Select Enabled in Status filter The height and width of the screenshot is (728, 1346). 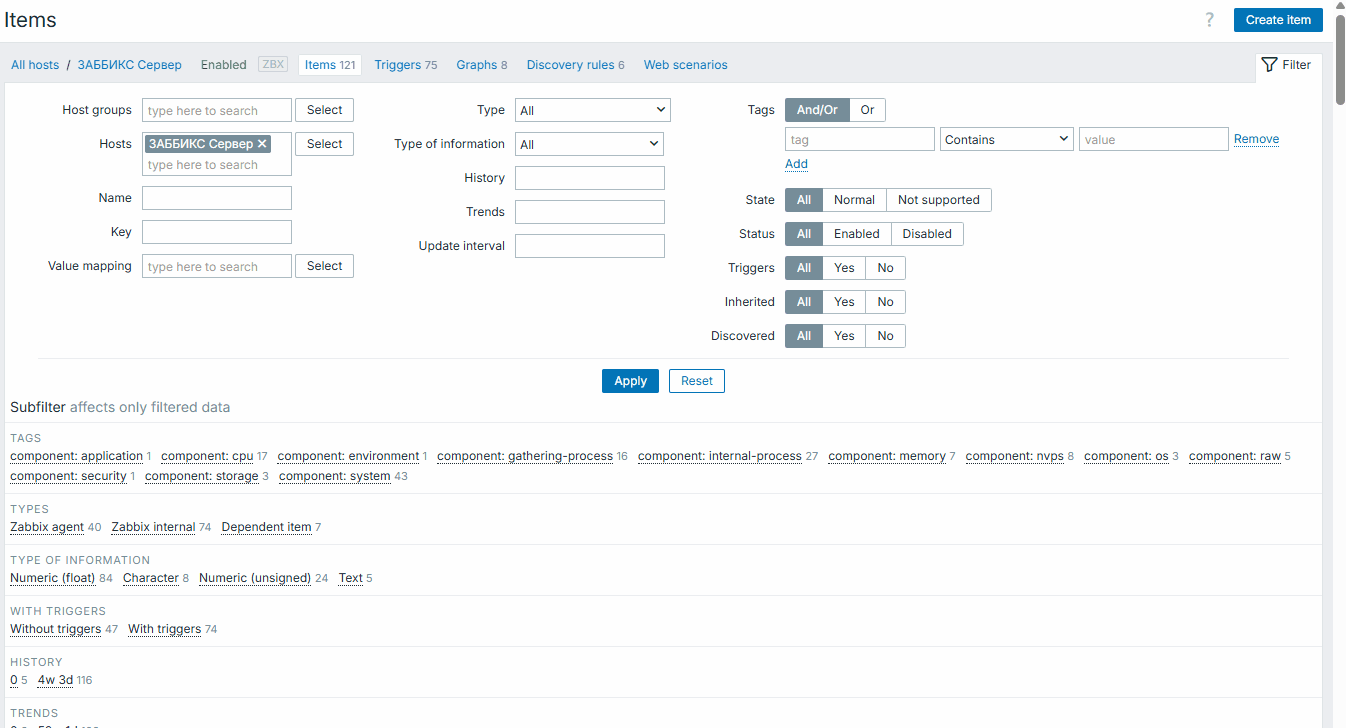[856, 234]
